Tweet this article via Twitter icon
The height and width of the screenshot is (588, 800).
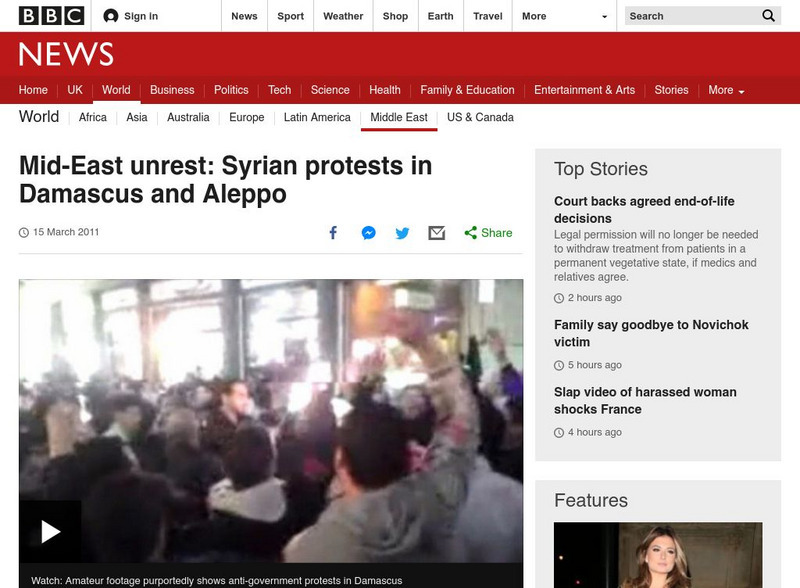402,233
